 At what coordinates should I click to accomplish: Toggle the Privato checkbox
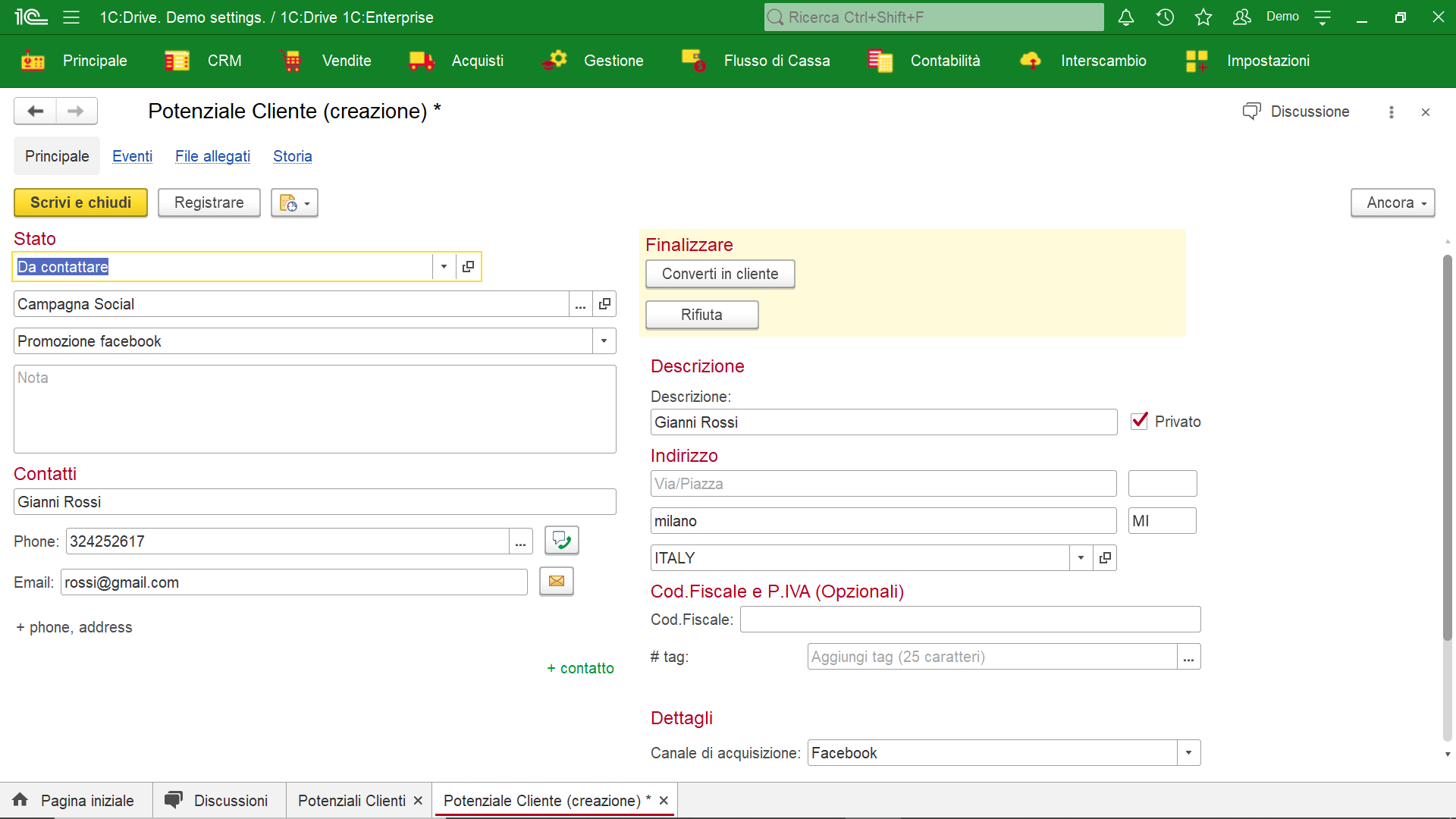pos(1139,421)
